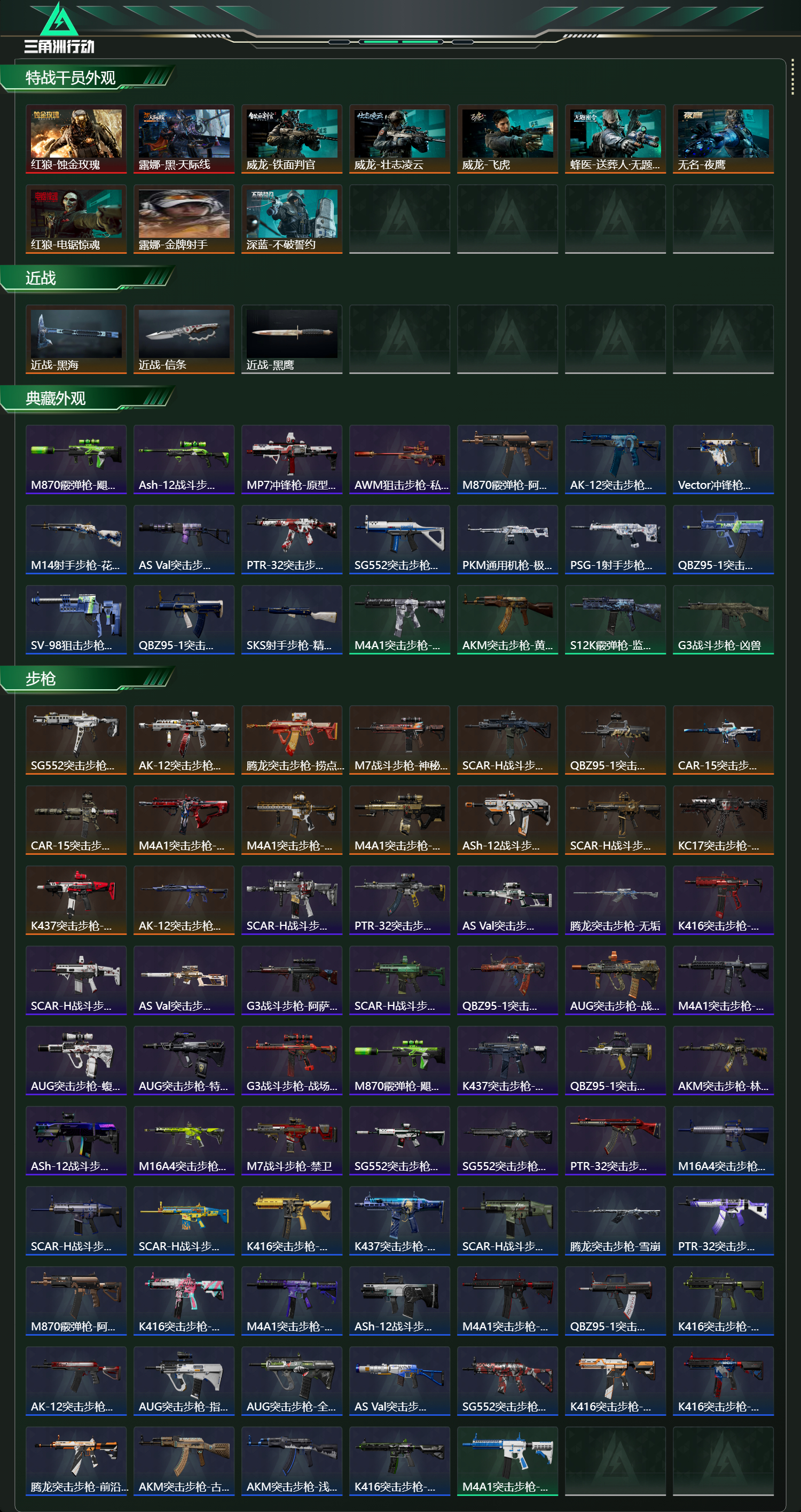The width and height of the screenshot is (801, 1512).
Task: Open 腾龙突击步枪-无垢 rifle skin
Action: click(615, 900)
